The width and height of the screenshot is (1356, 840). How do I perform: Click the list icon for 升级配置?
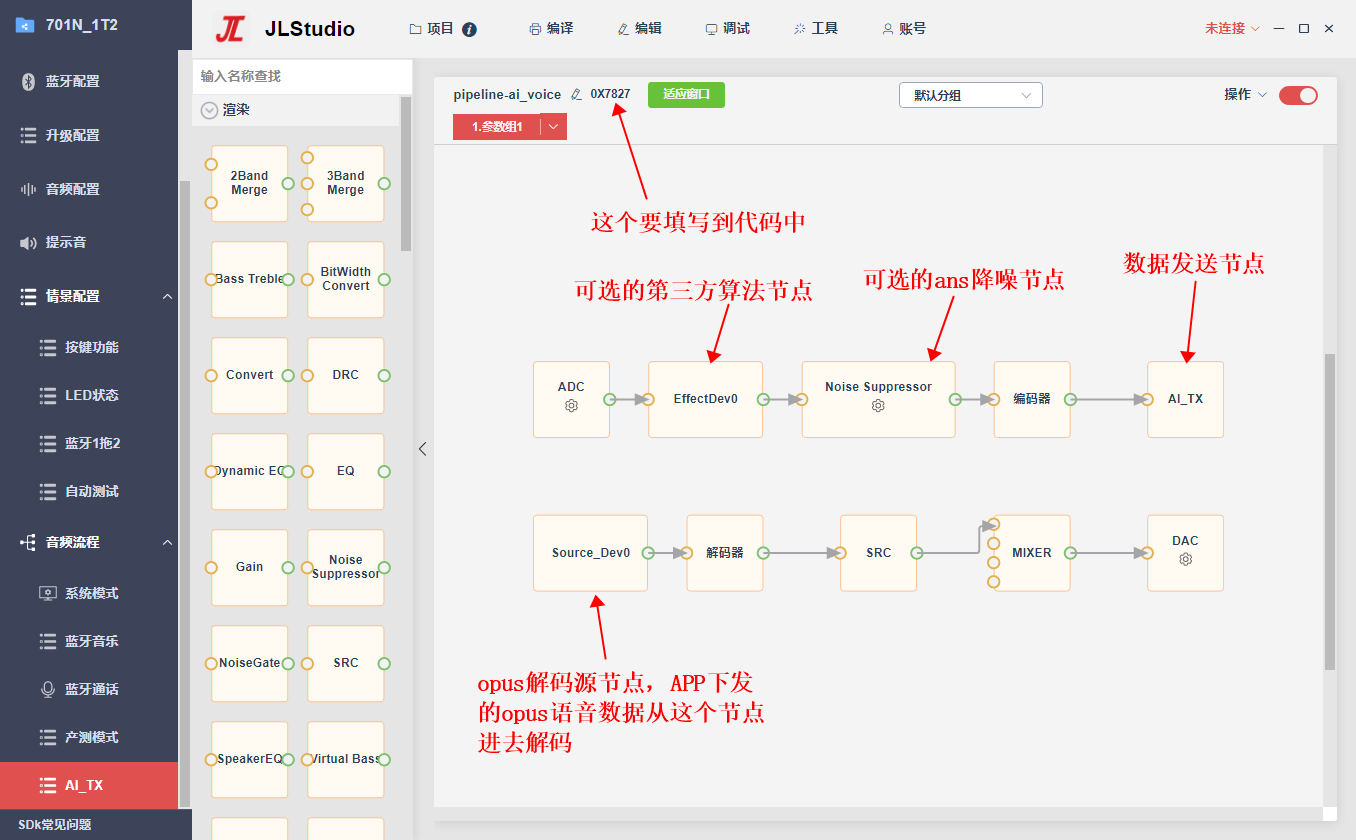(x=28, y=135)
